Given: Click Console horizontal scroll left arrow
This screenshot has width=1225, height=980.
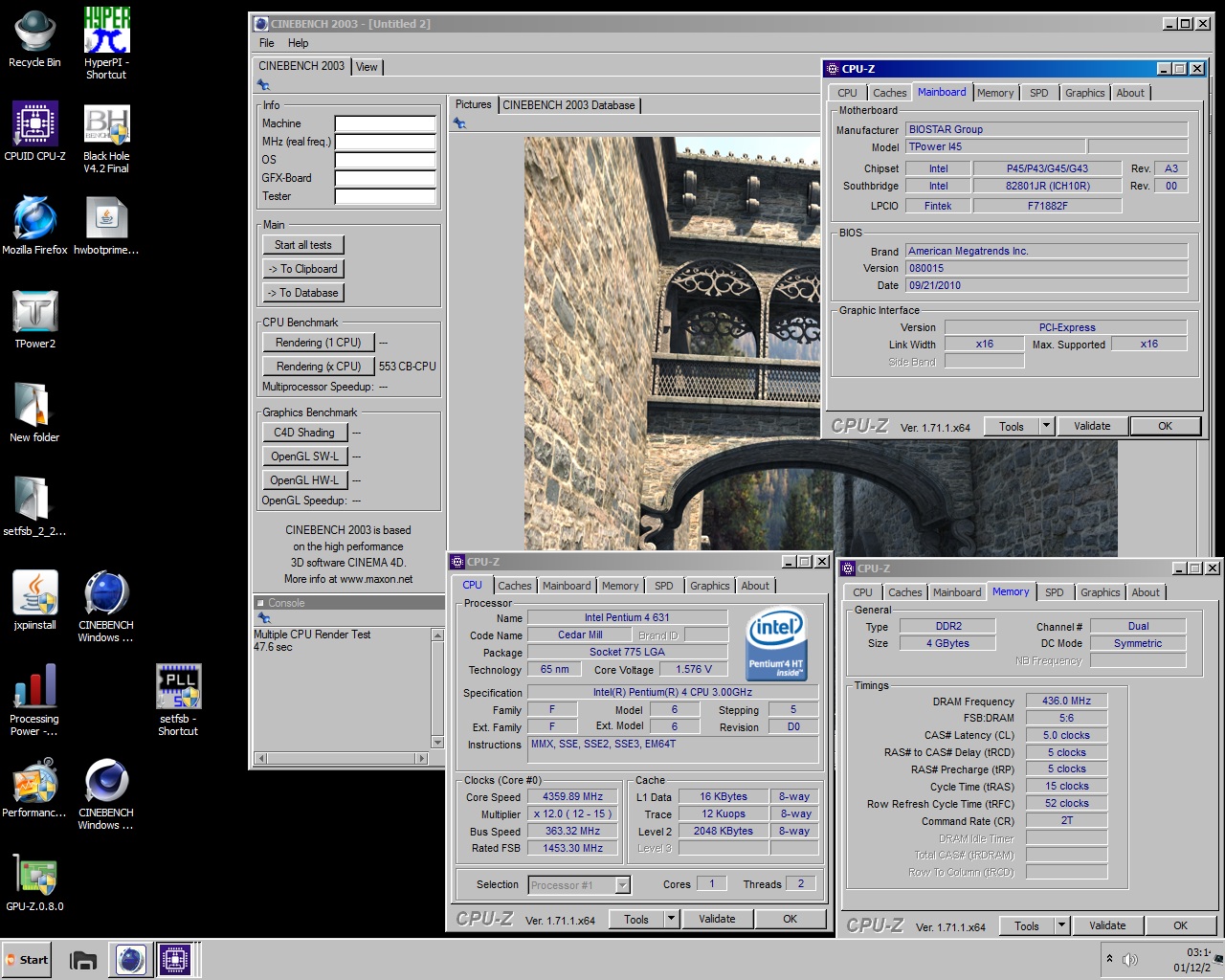Looking at the screenshot, I should point(260,758).
